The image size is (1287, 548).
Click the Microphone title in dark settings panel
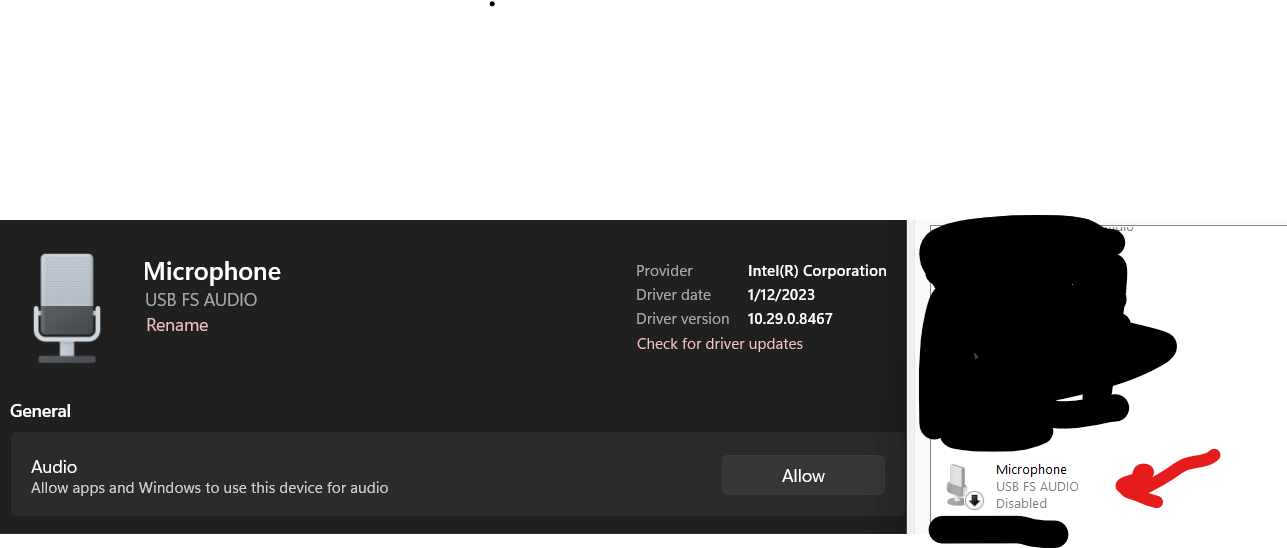click(212, 271)
